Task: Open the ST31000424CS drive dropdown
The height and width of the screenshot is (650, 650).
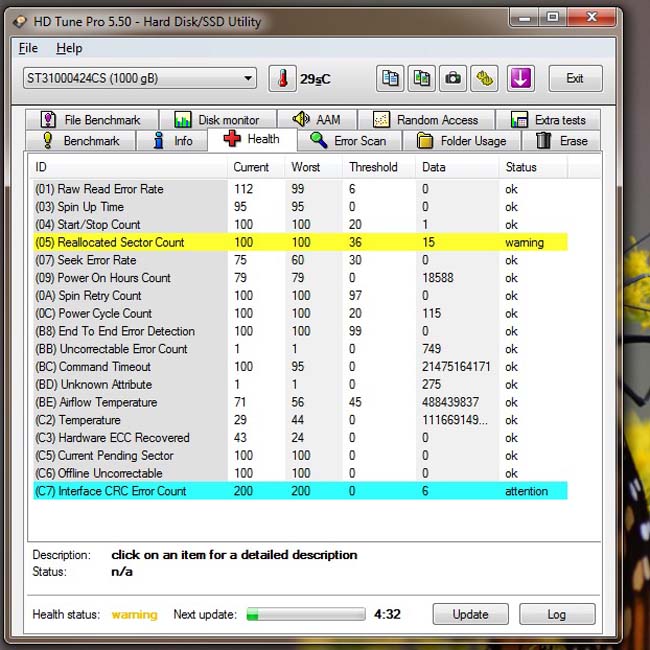Action: [140, 78]
